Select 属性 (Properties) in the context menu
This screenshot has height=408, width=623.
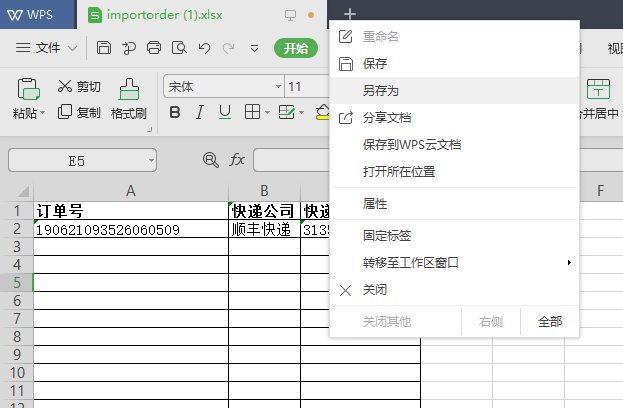point(375,204)
